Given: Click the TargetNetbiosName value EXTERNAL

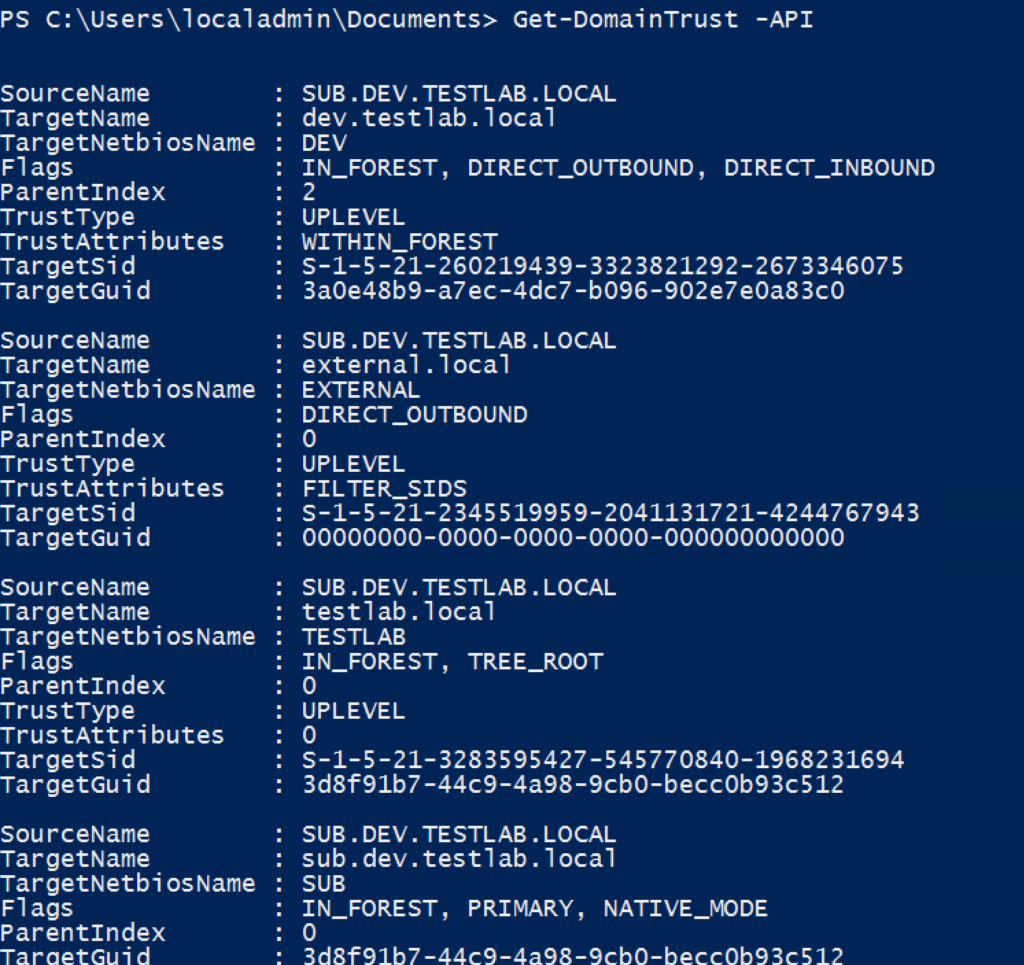Looking at the screenshot, I should pos(360,390).
